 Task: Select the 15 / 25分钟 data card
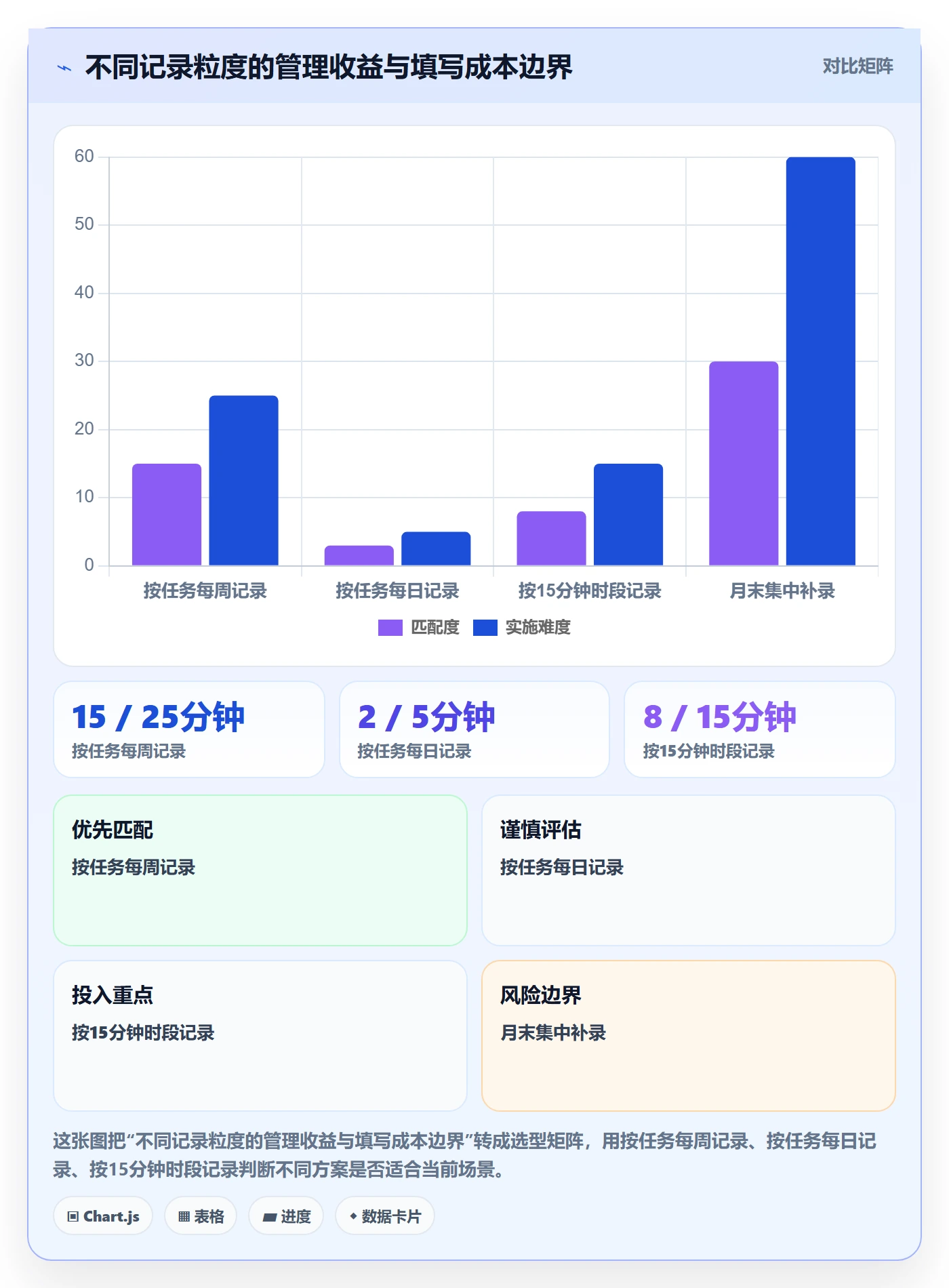coord(189,729)
